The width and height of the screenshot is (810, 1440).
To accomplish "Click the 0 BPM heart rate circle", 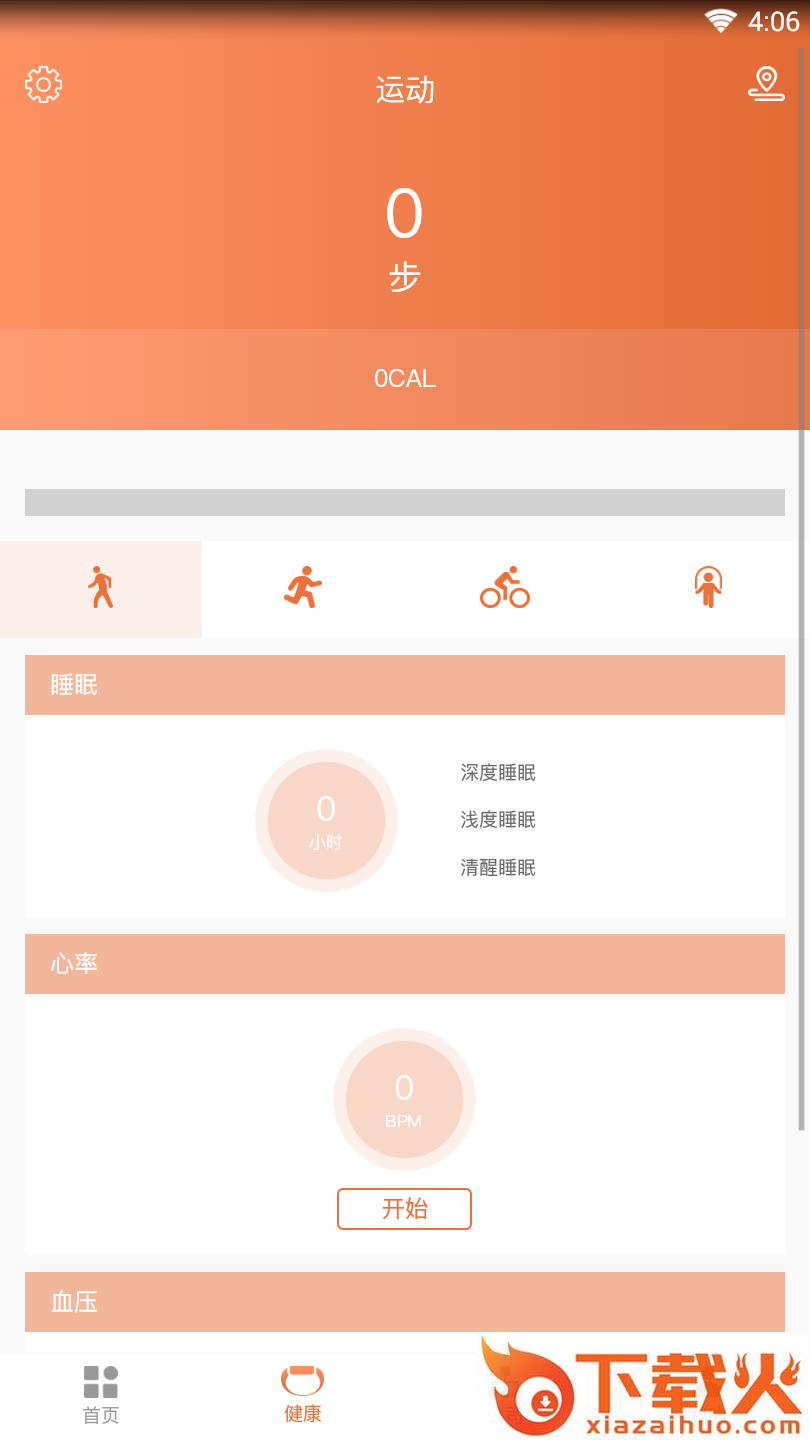I will tap(404, 1100).
